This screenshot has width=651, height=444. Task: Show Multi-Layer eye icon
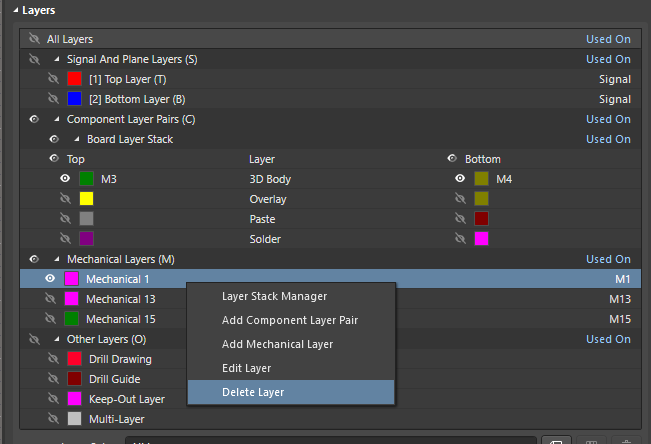point(53,419)
